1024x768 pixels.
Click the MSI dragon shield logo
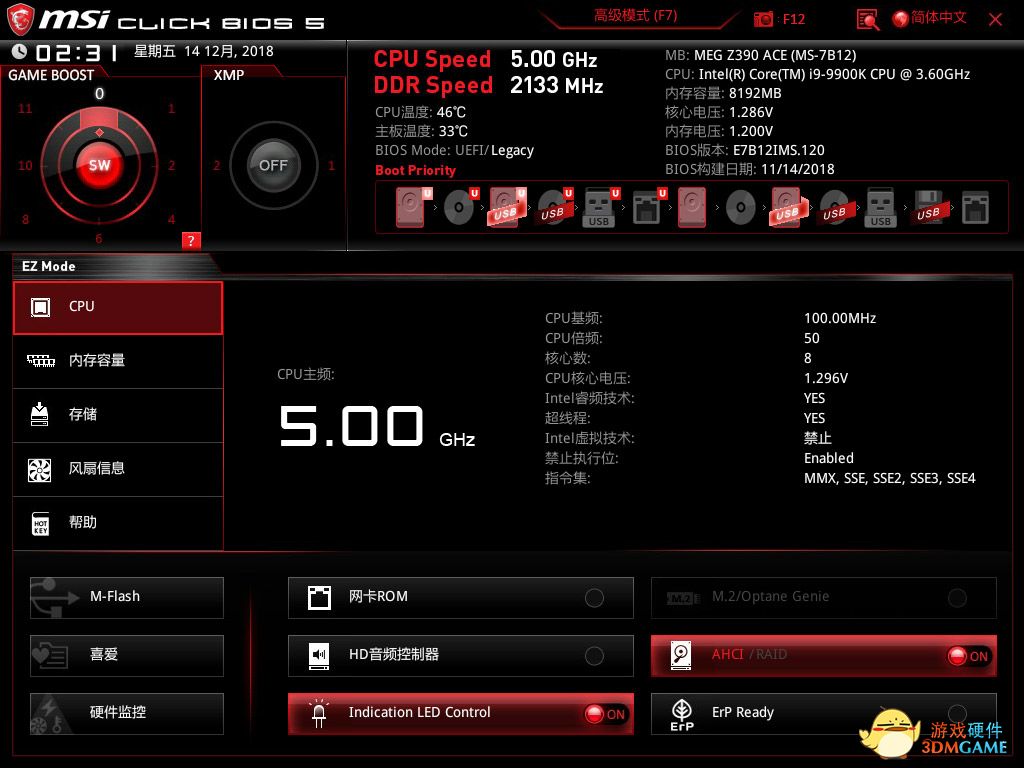pos(20,19)
